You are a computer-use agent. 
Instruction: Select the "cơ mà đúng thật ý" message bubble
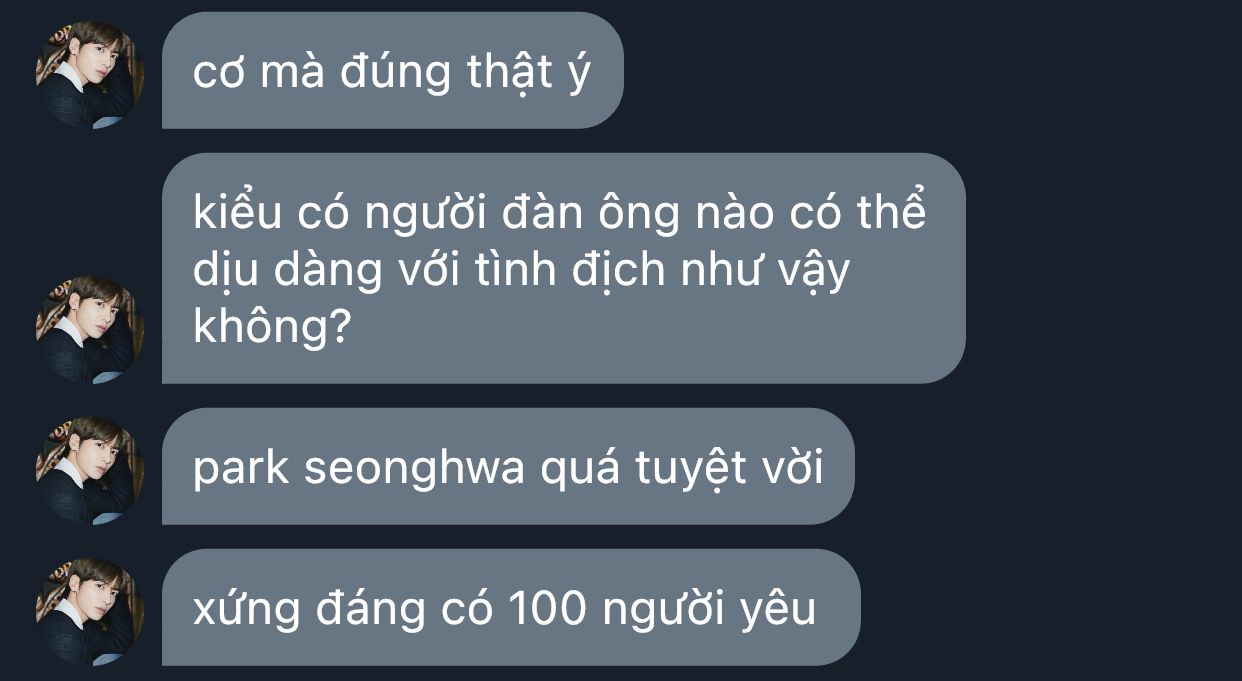coord(393,70)
